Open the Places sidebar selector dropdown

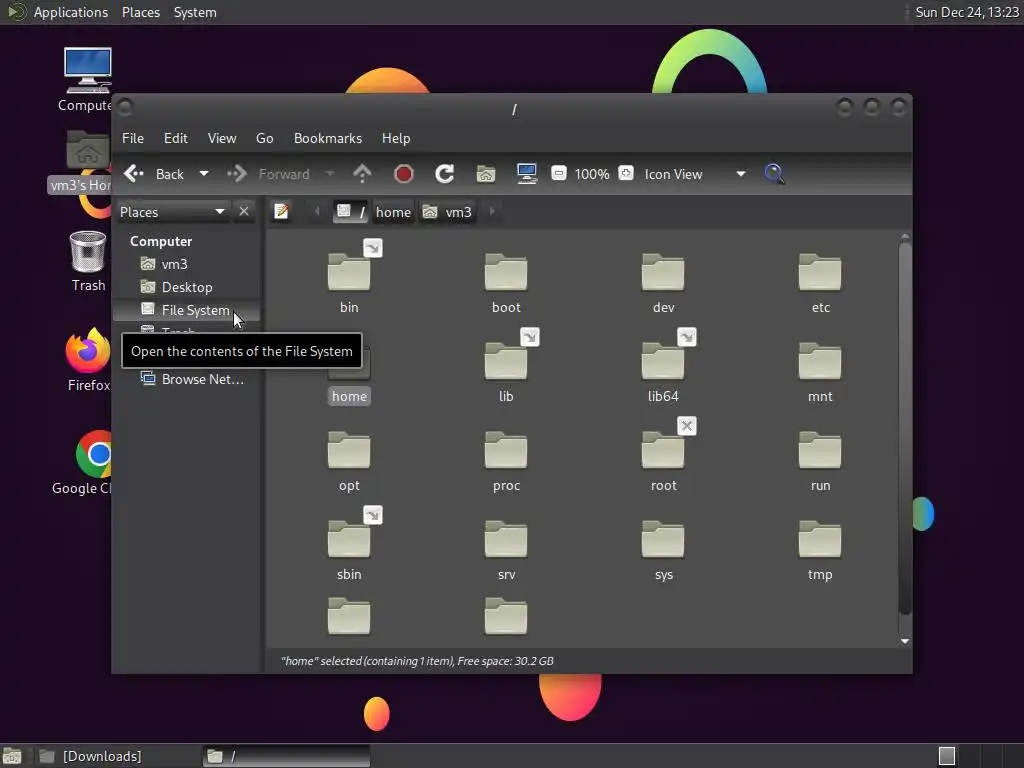[172, 212]
